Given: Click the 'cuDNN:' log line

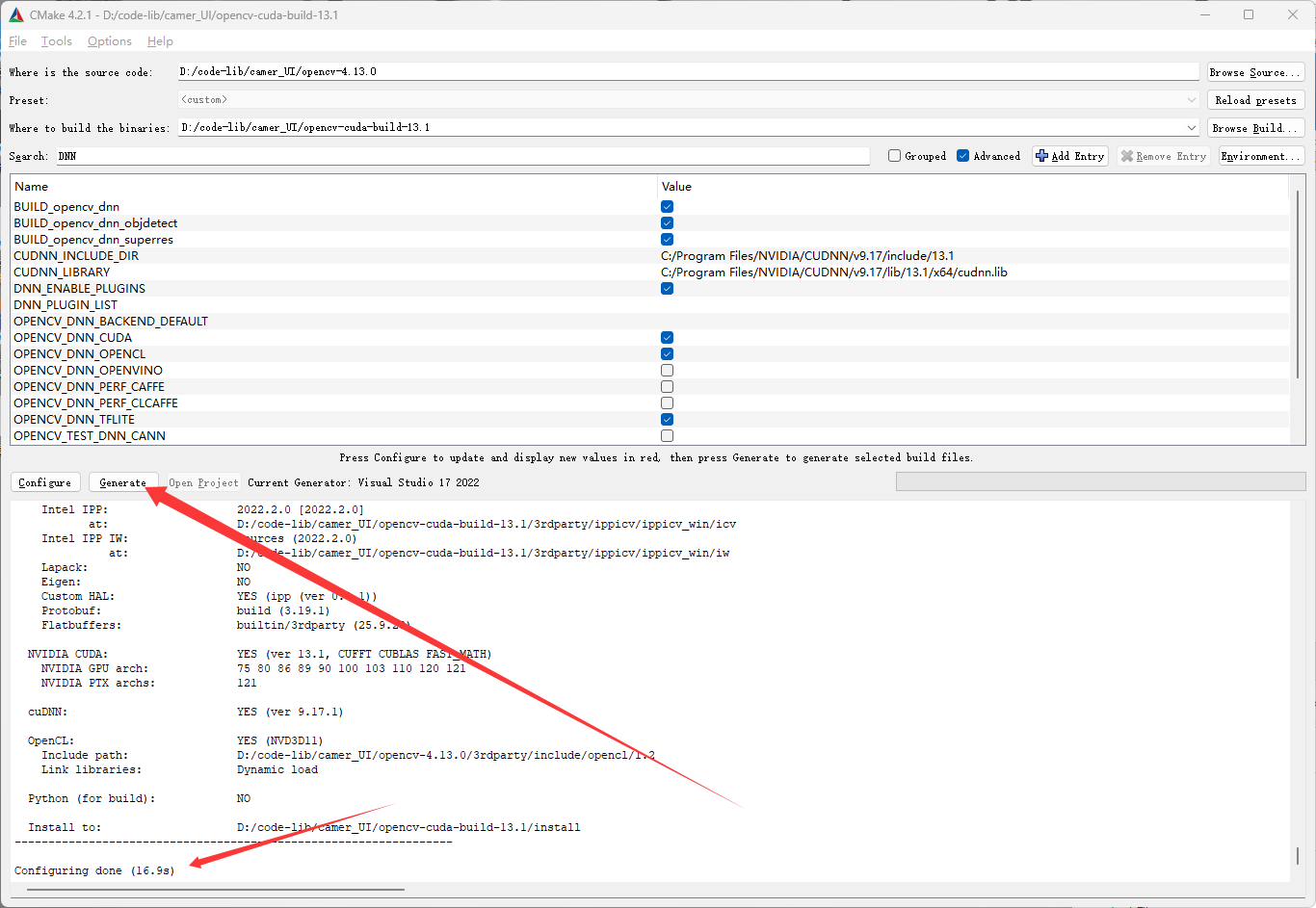Looking at the screenshot, I should click(47, 712).
